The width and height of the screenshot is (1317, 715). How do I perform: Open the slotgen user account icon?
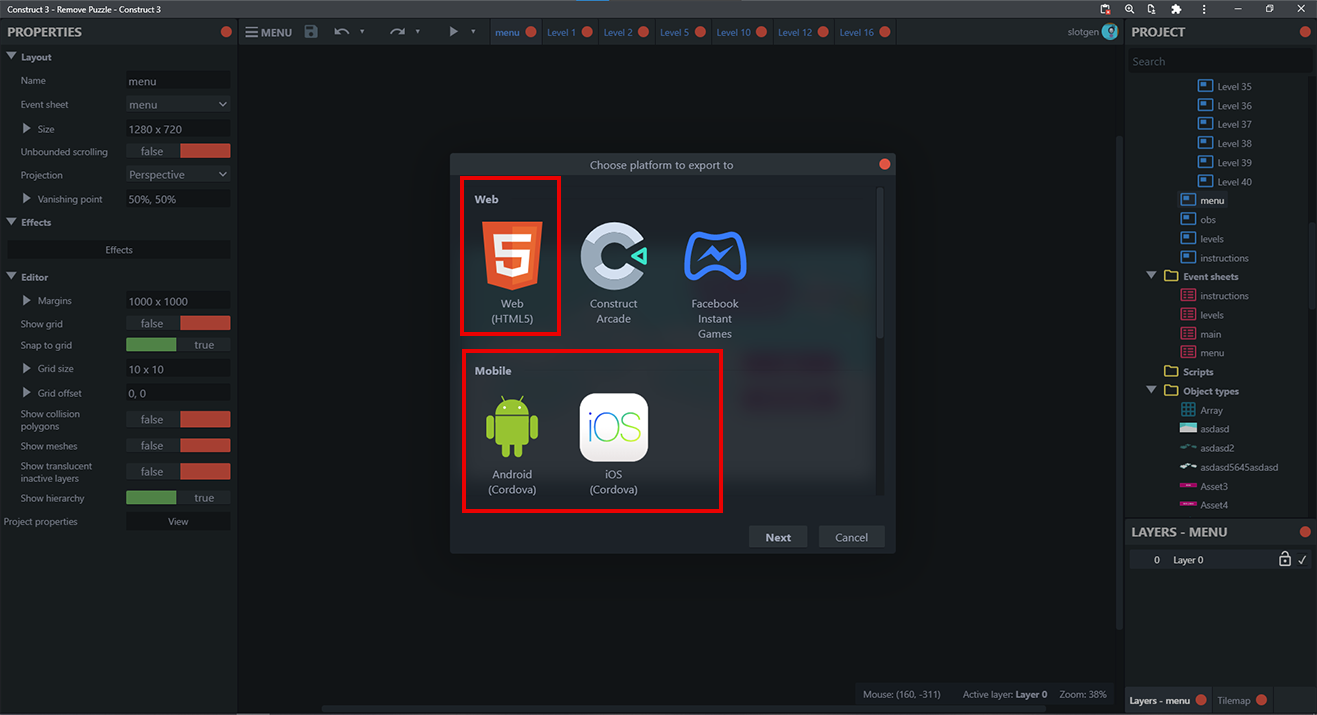coord(1109,32)
